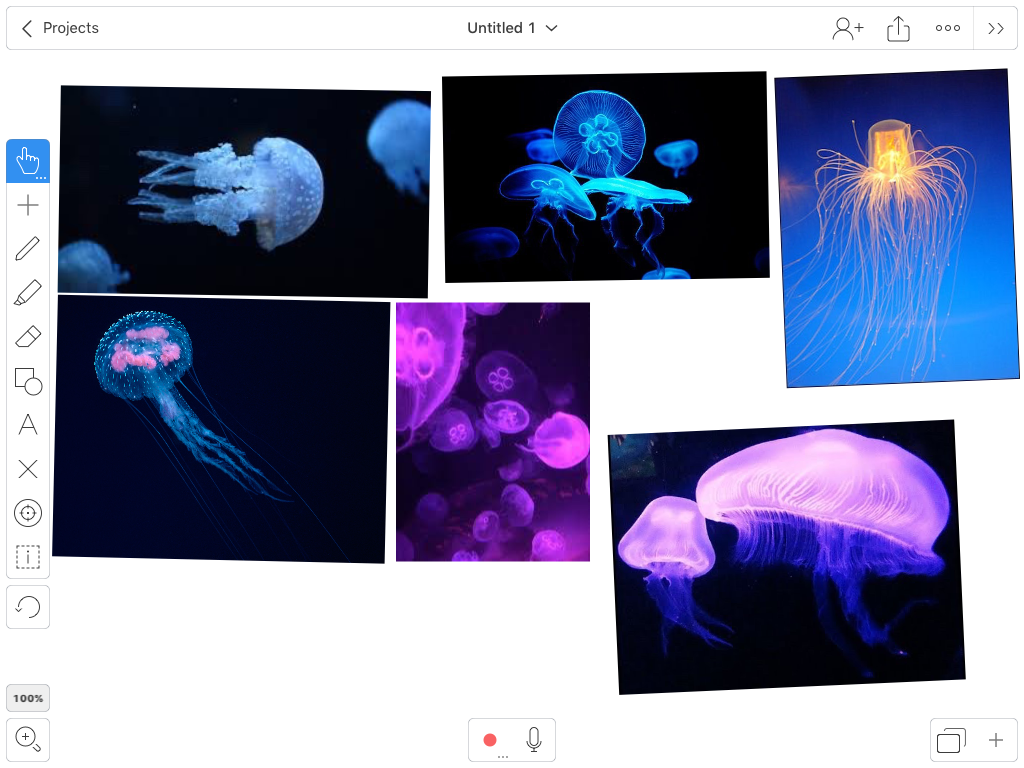Select the Eraser tool

[x=28, y=337]
